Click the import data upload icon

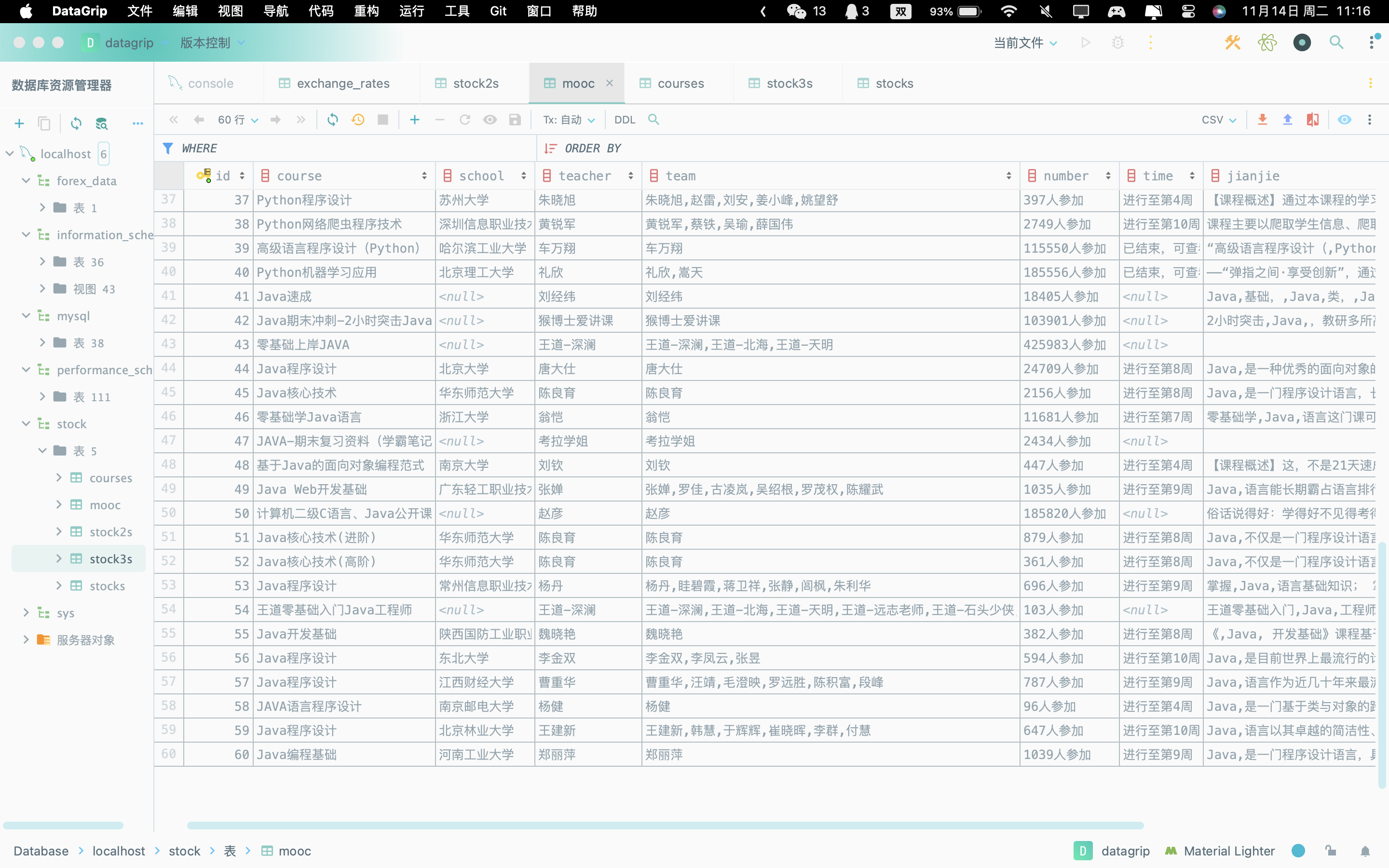coord(1287,120)
